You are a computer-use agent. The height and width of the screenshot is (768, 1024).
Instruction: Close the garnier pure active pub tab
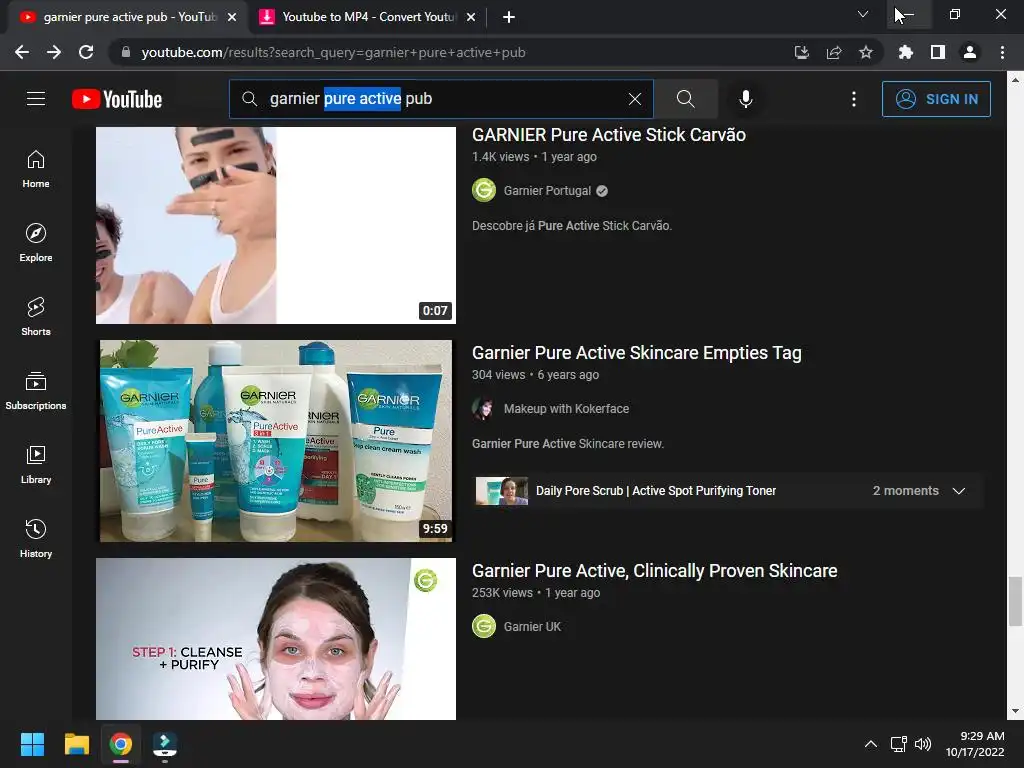pyautogui.click(x=232, y=17)
